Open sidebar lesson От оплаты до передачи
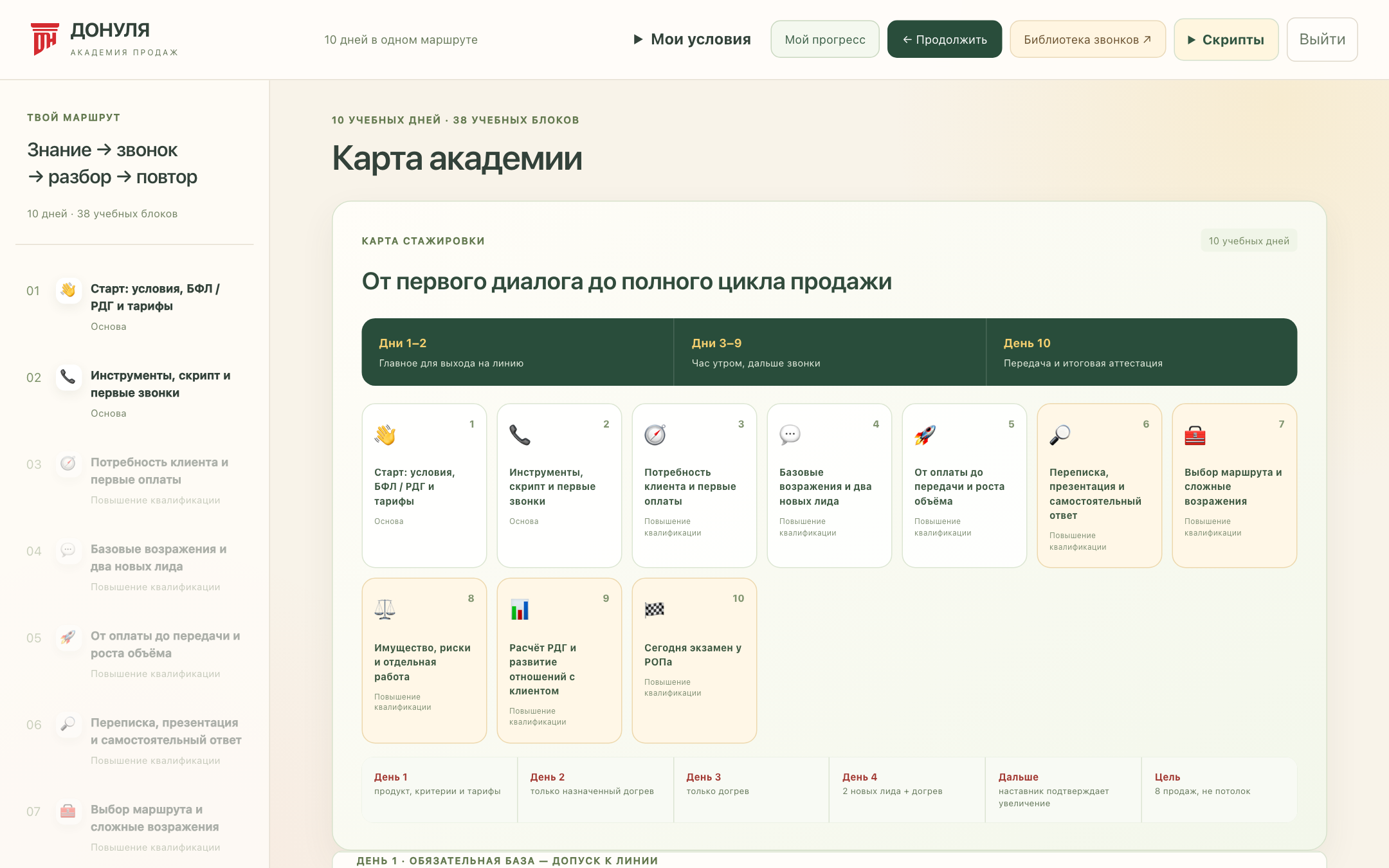The image size is (1389, 868). (x=134, y=654)
